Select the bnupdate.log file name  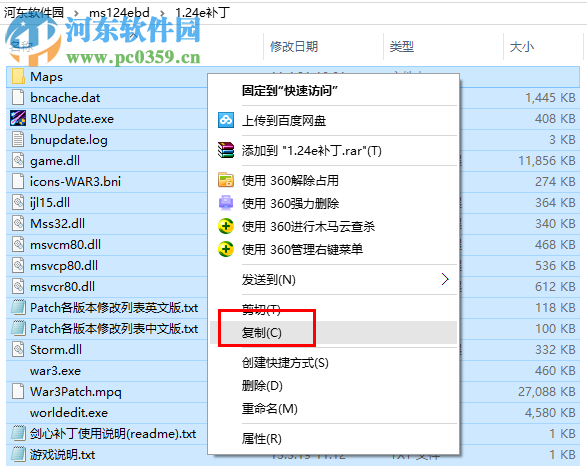pyautogui.click(x=69, y=140)
